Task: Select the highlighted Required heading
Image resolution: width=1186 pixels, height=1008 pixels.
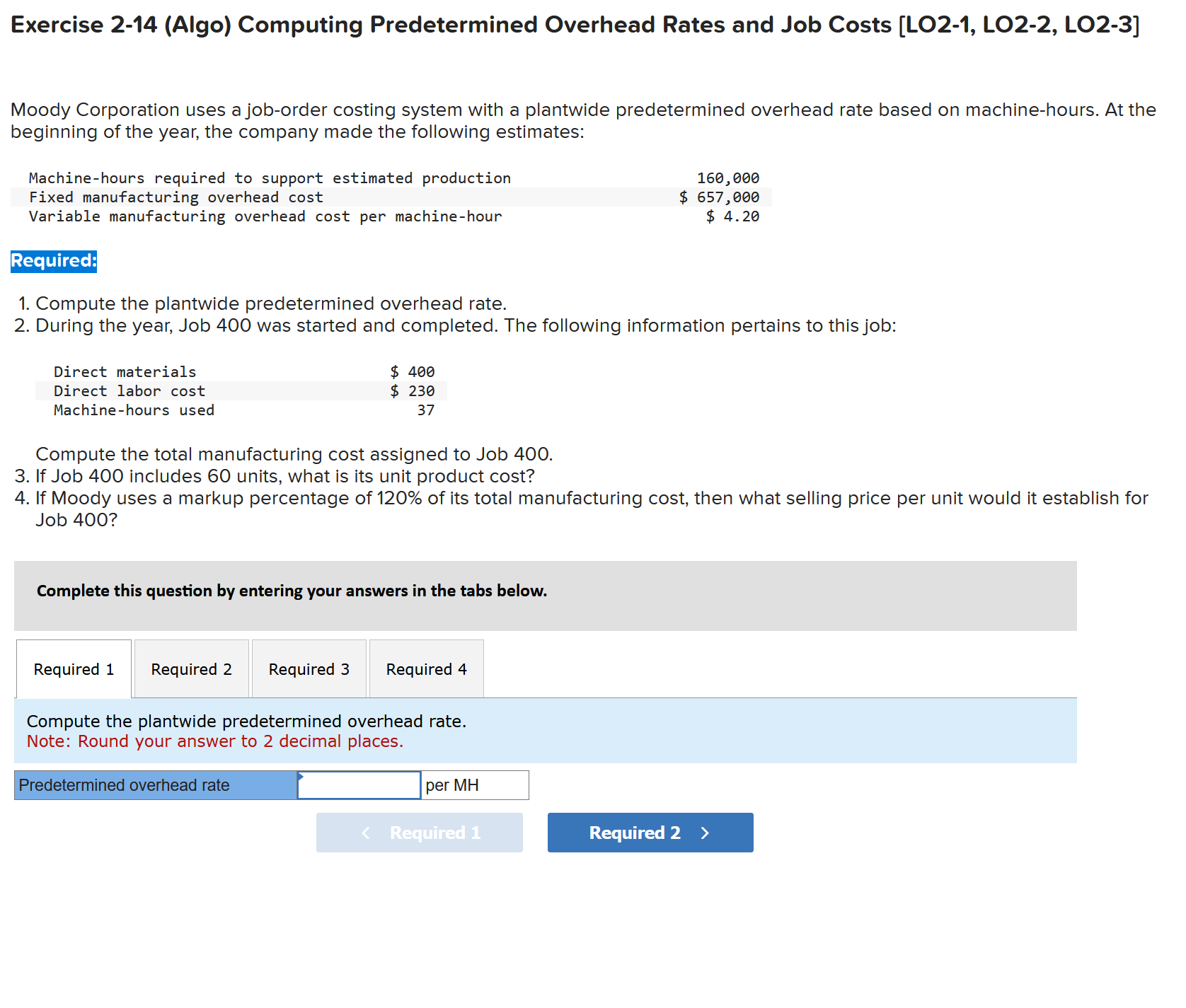Action: point(53,261)
